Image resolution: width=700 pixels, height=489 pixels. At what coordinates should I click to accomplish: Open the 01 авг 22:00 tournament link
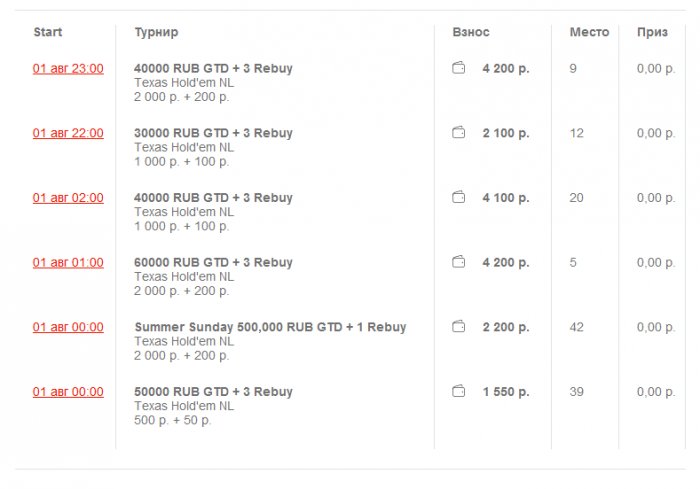pos(68,133)
